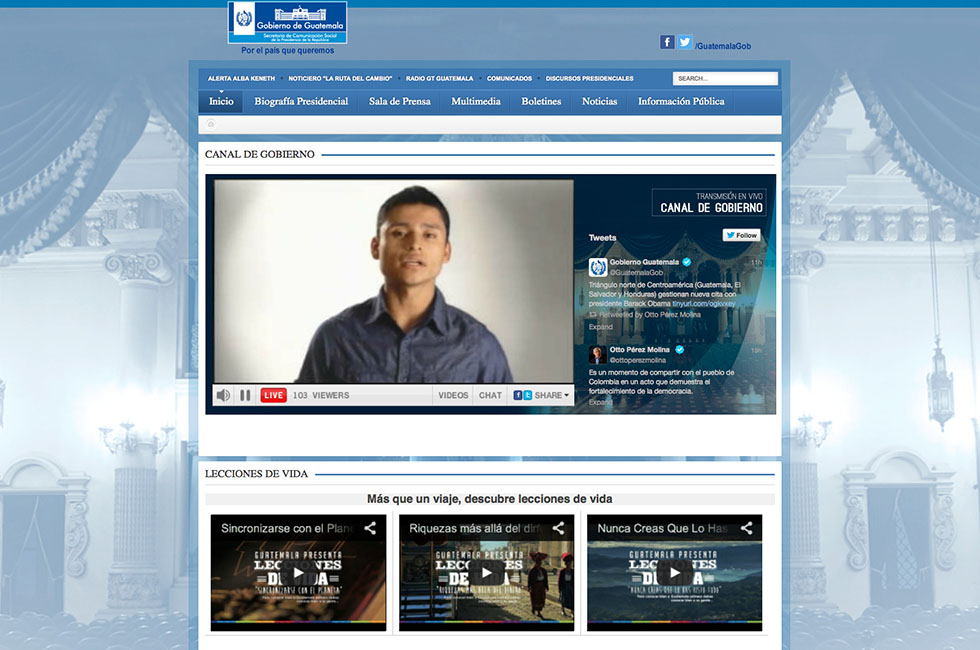Open the Inicio menu item
This screenshot has height=650, width=980.
click(221, 101)
